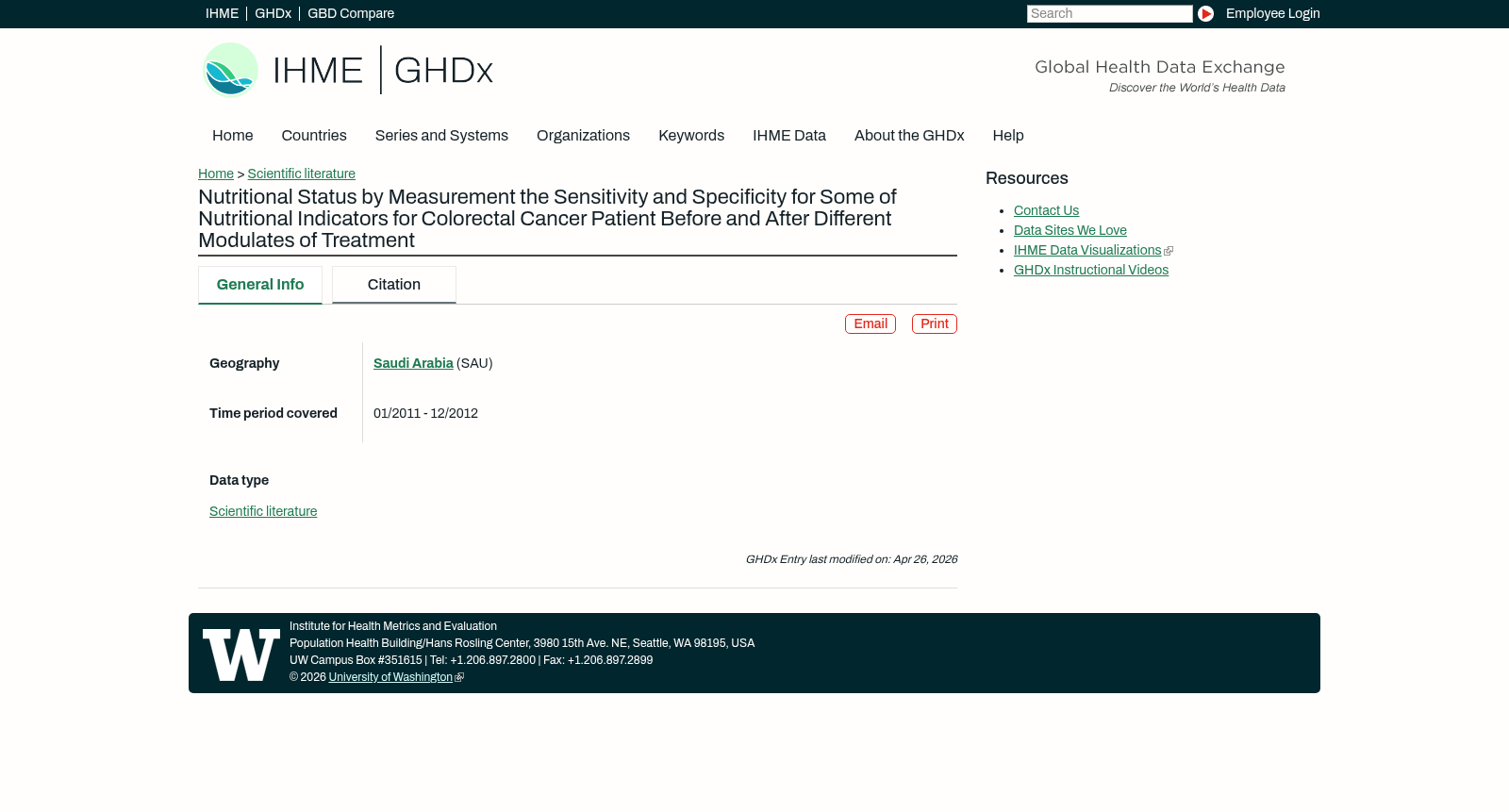The image size is (1509, 812).
Task: Click the Home breadcrumb link
Action: pos(216,174)
